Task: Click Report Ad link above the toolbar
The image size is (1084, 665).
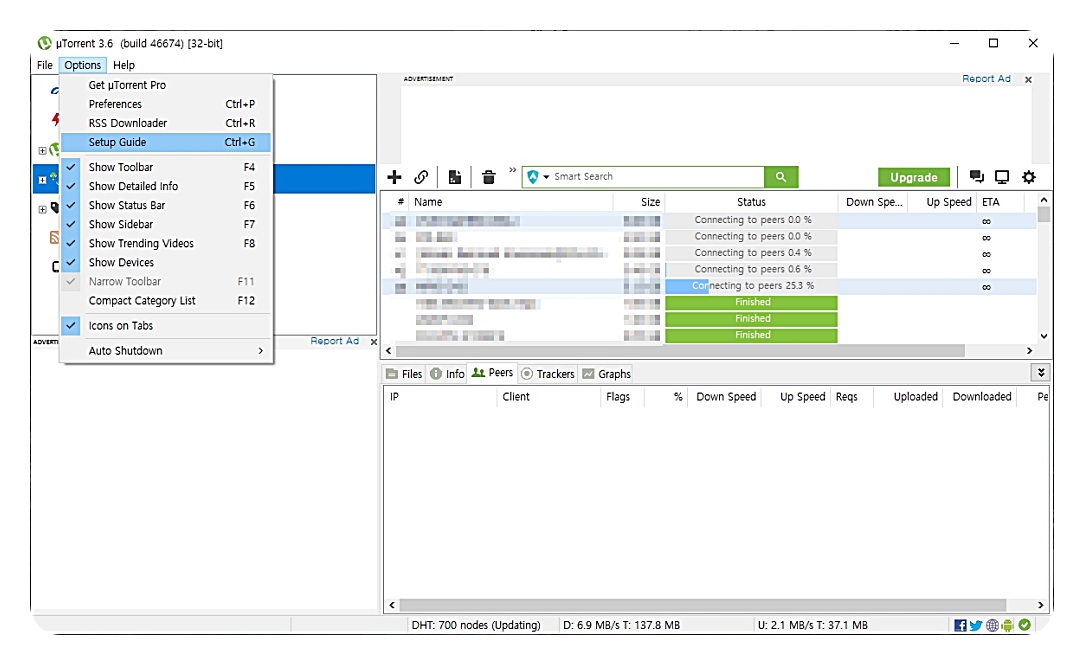Action: pyautogui.click(x=986, y=79)
